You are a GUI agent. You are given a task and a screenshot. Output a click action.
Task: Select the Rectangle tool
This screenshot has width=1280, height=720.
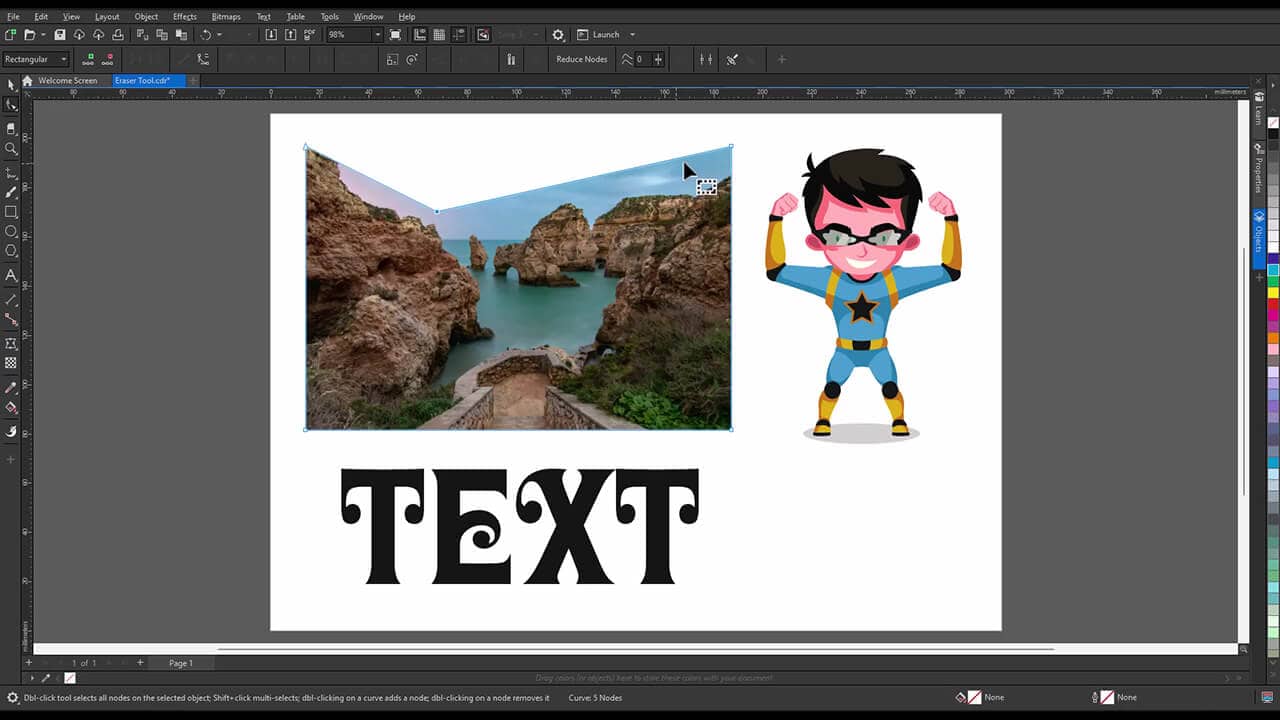point(11,212)
